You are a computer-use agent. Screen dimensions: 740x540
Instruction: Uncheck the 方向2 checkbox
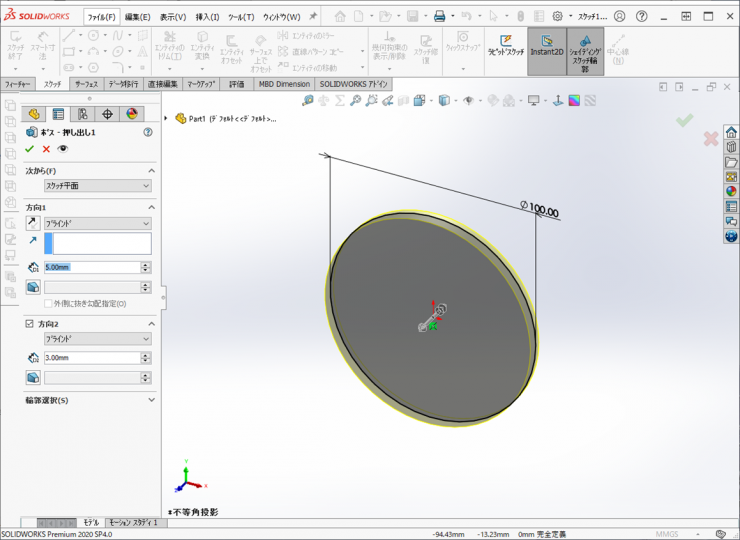pos(29,324)
